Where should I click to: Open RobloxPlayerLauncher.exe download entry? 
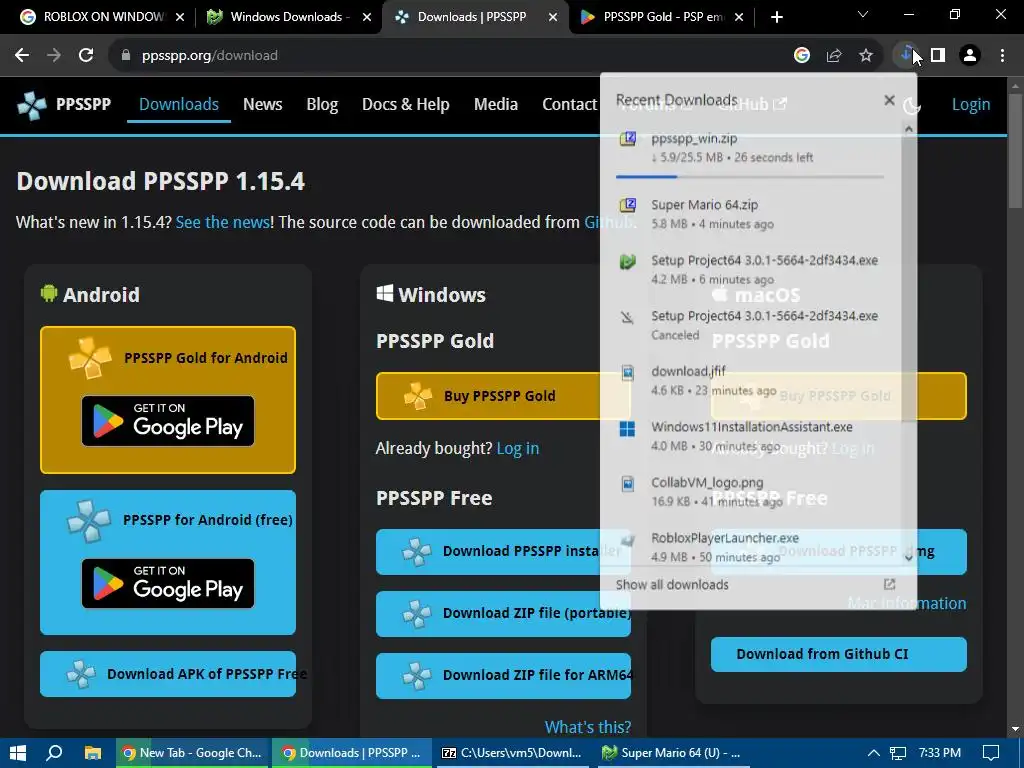point(751,547)
